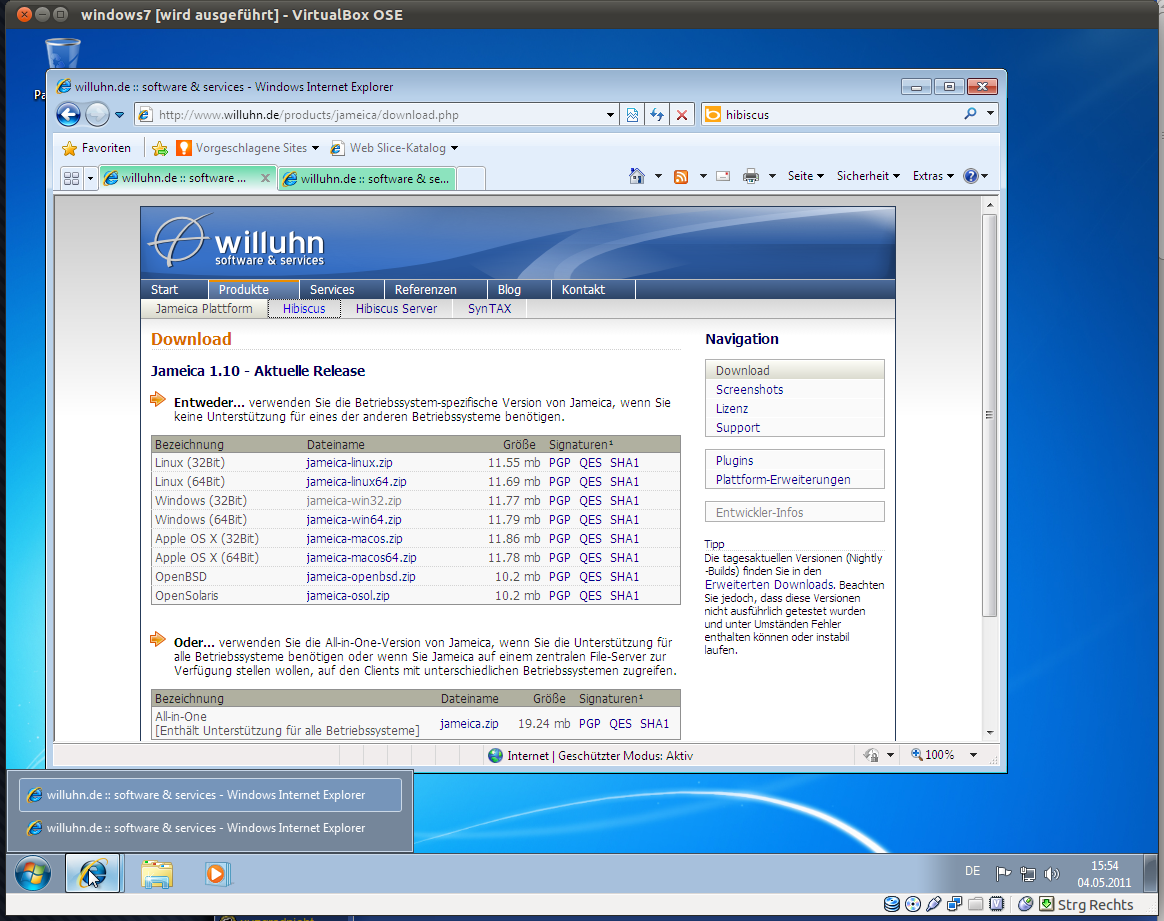This screenshot has width=1164, height=921.
Task: Open the recent pages dropdown arrow
Action: pos(120,114)
